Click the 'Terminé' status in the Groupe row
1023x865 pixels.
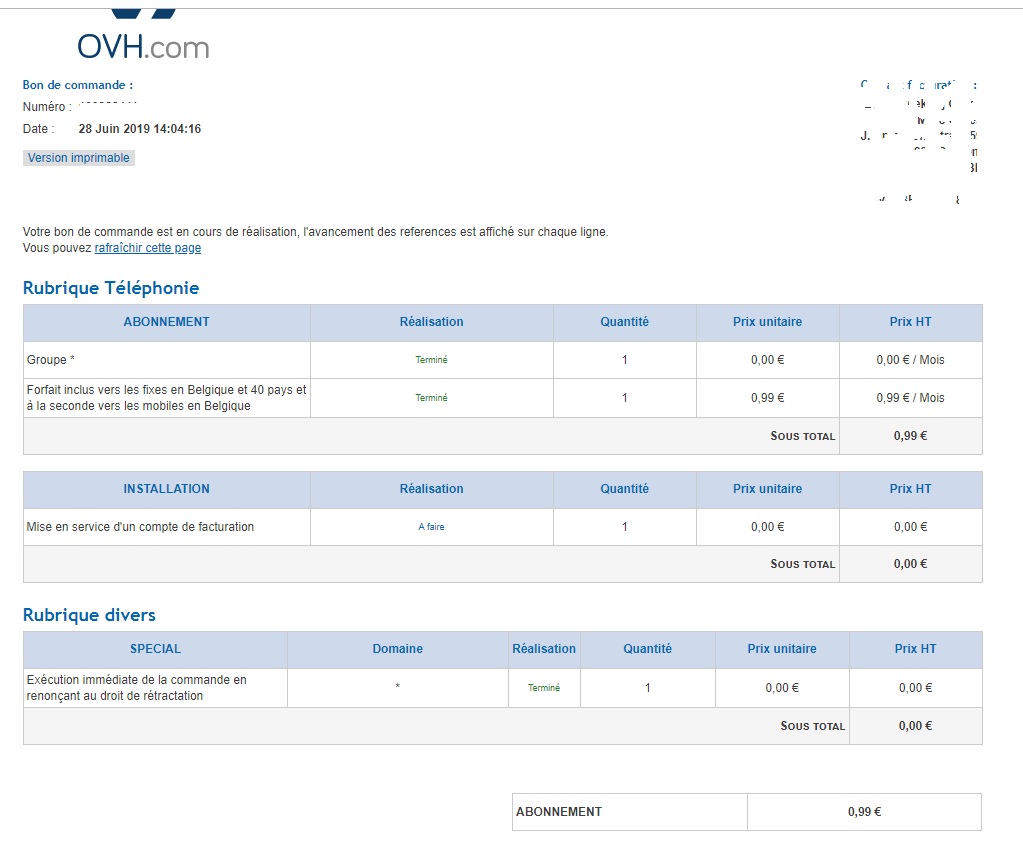[x=431, y=360]
